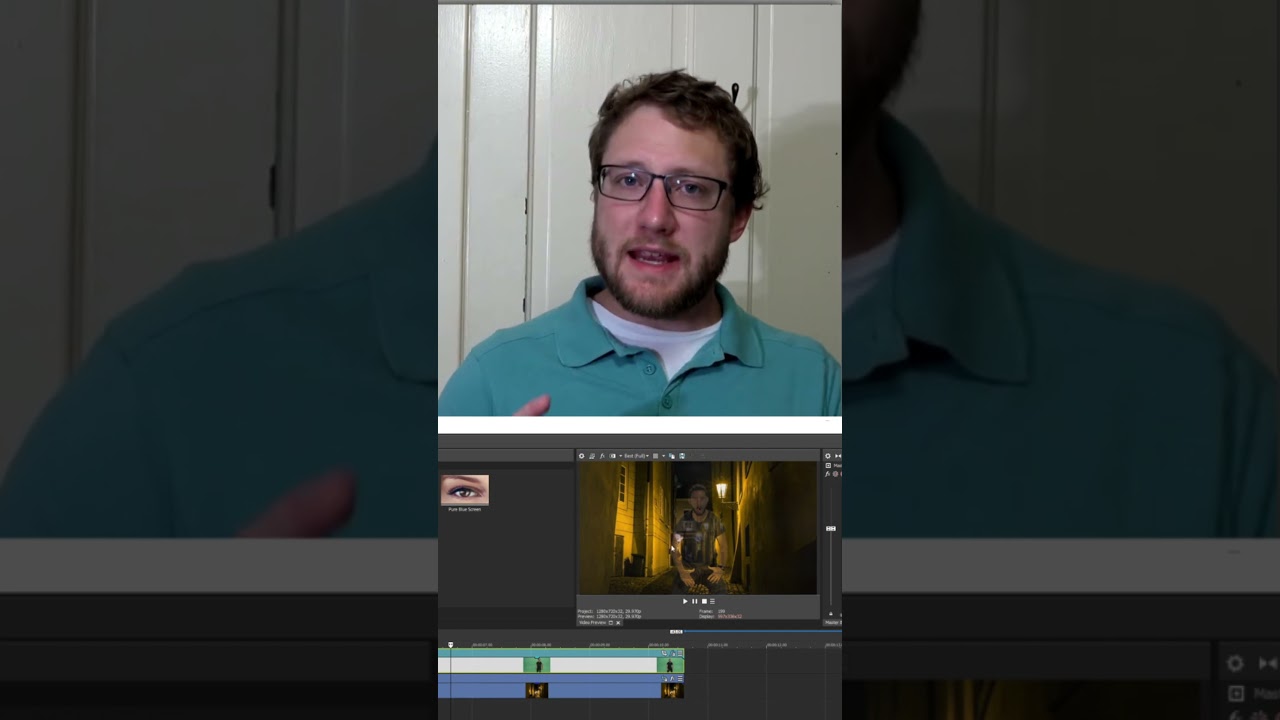Toggle preview on external monitor icon
Viewport: 1280px width, 720px height.
(592, 456)
